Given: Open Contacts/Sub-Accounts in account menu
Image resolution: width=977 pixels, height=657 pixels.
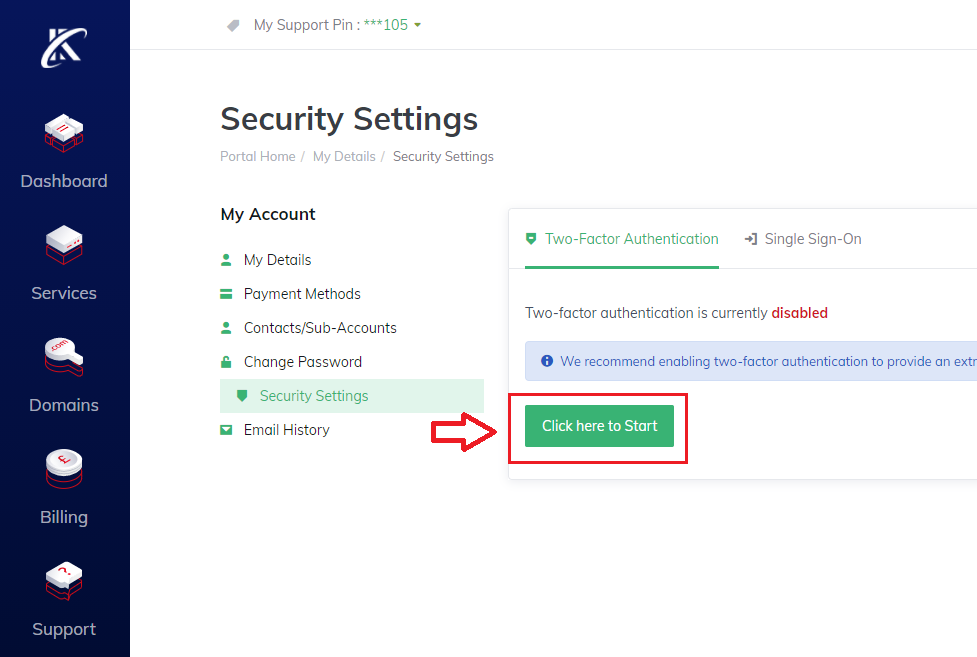Looking at the screenshot, I should click(320, 328).
